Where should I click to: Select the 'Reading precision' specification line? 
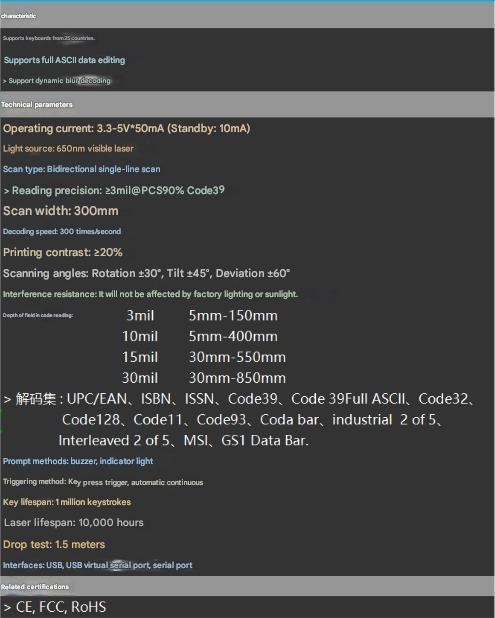coord(114,190)
